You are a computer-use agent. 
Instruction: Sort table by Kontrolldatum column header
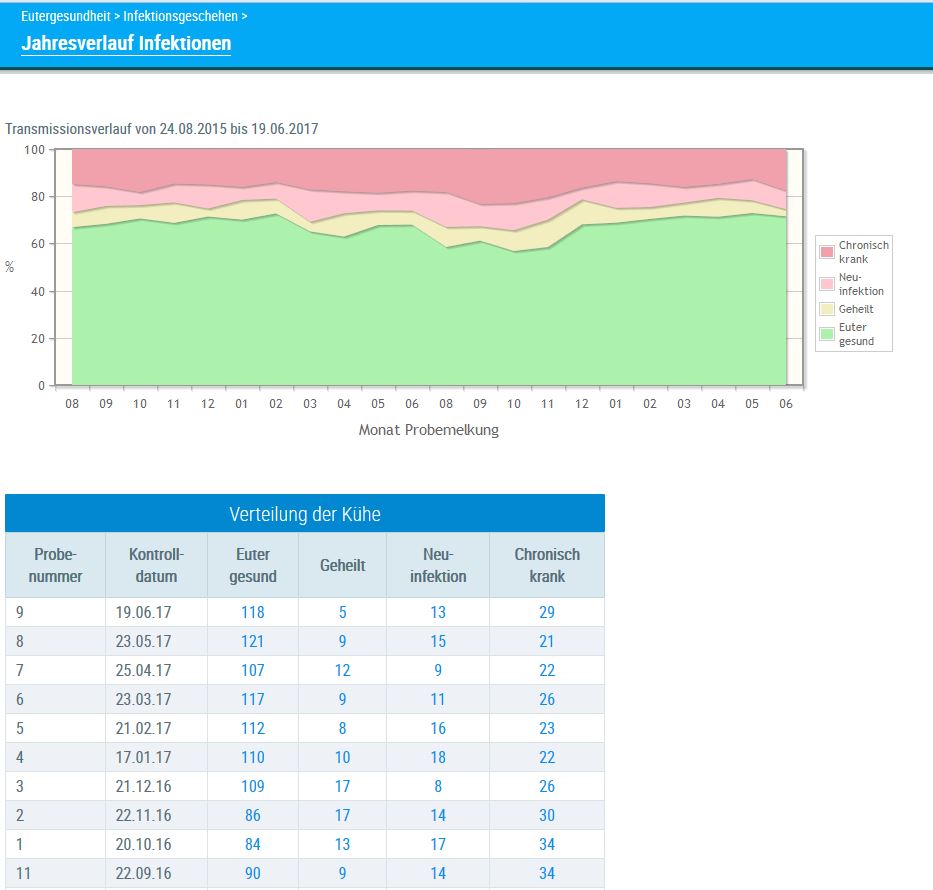156,565
